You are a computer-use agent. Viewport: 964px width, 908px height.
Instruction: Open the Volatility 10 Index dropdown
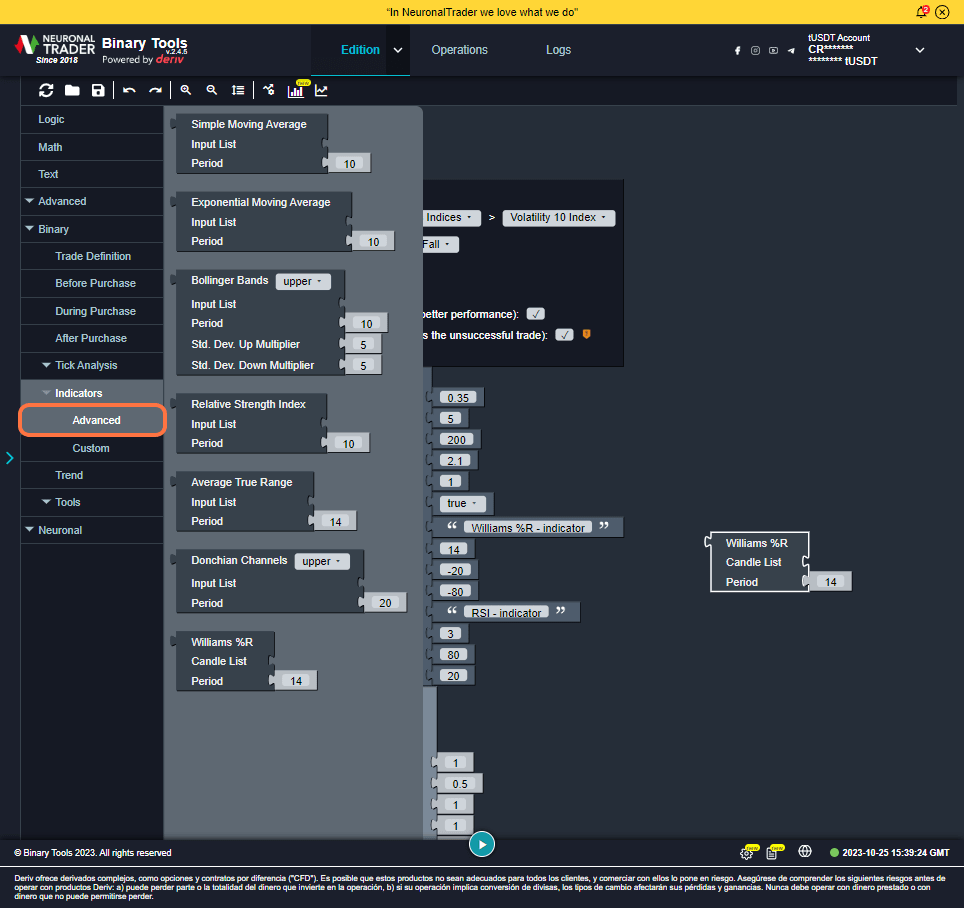(x=558, y=217)
